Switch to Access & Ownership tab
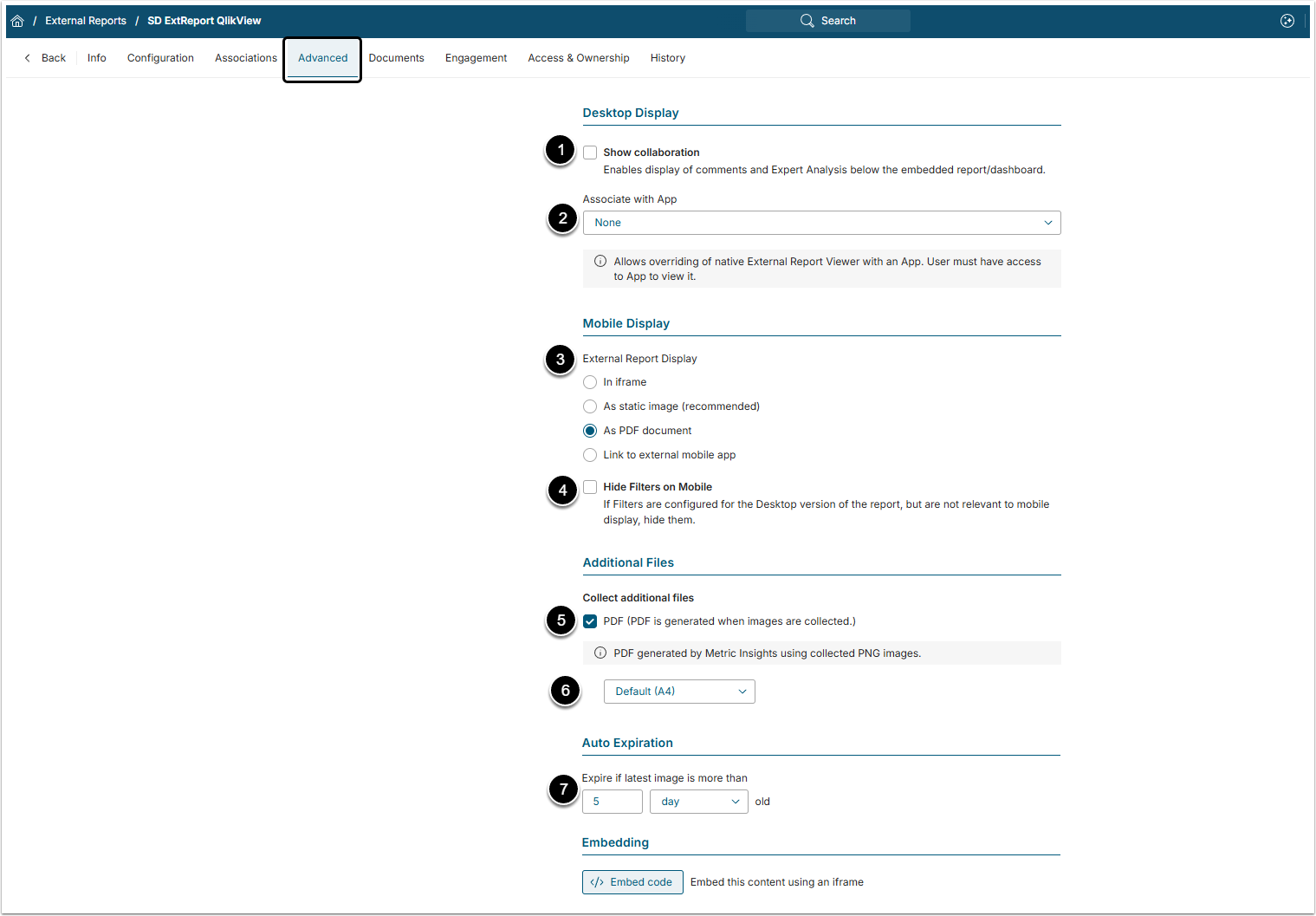Screen dimensions: 1316x916 point(579,58)
